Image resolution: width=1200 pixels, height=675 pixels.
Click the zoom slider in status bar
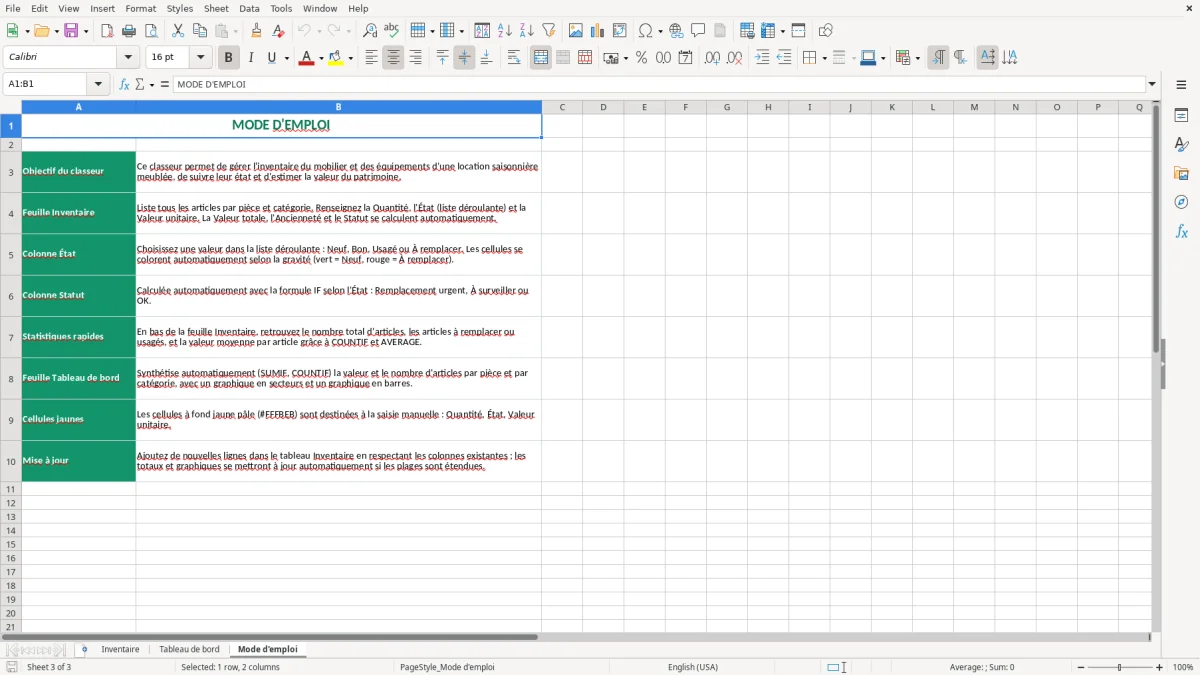coord(1119,667)
